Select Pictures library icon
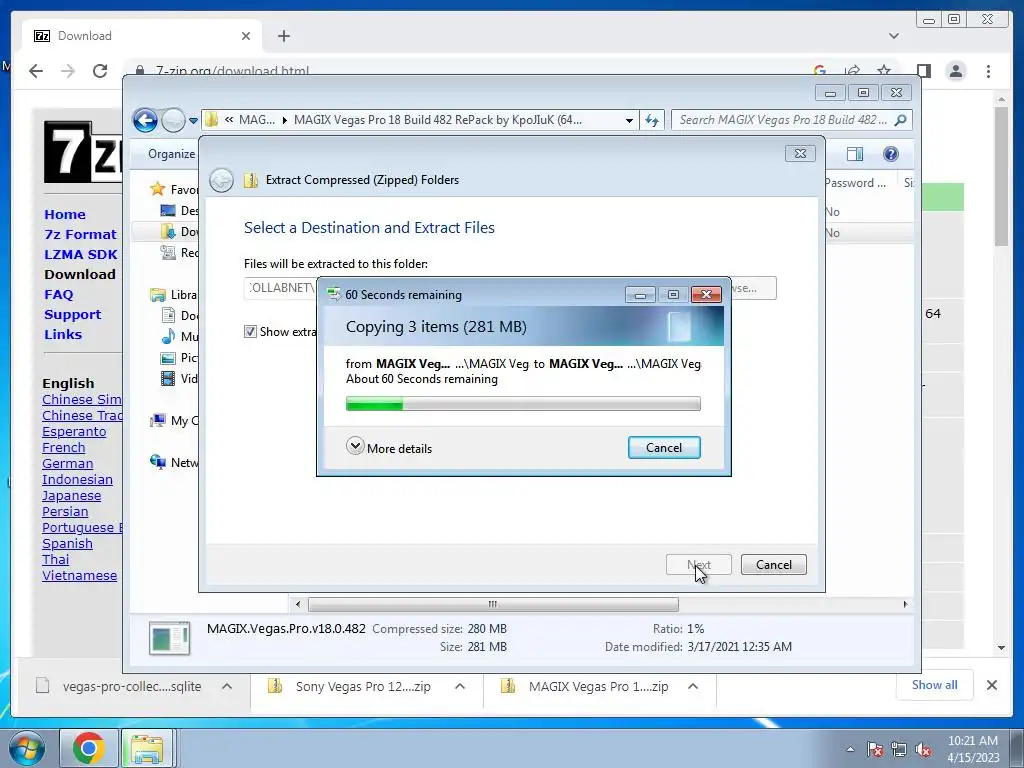 click(168, 358)
